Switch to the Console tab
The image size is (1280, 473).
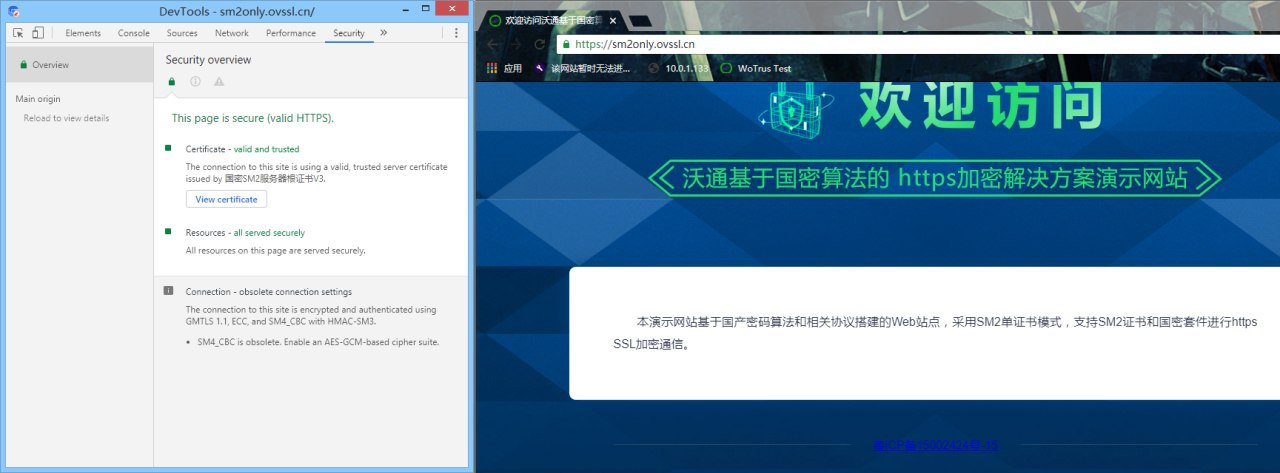click(134, 33)
